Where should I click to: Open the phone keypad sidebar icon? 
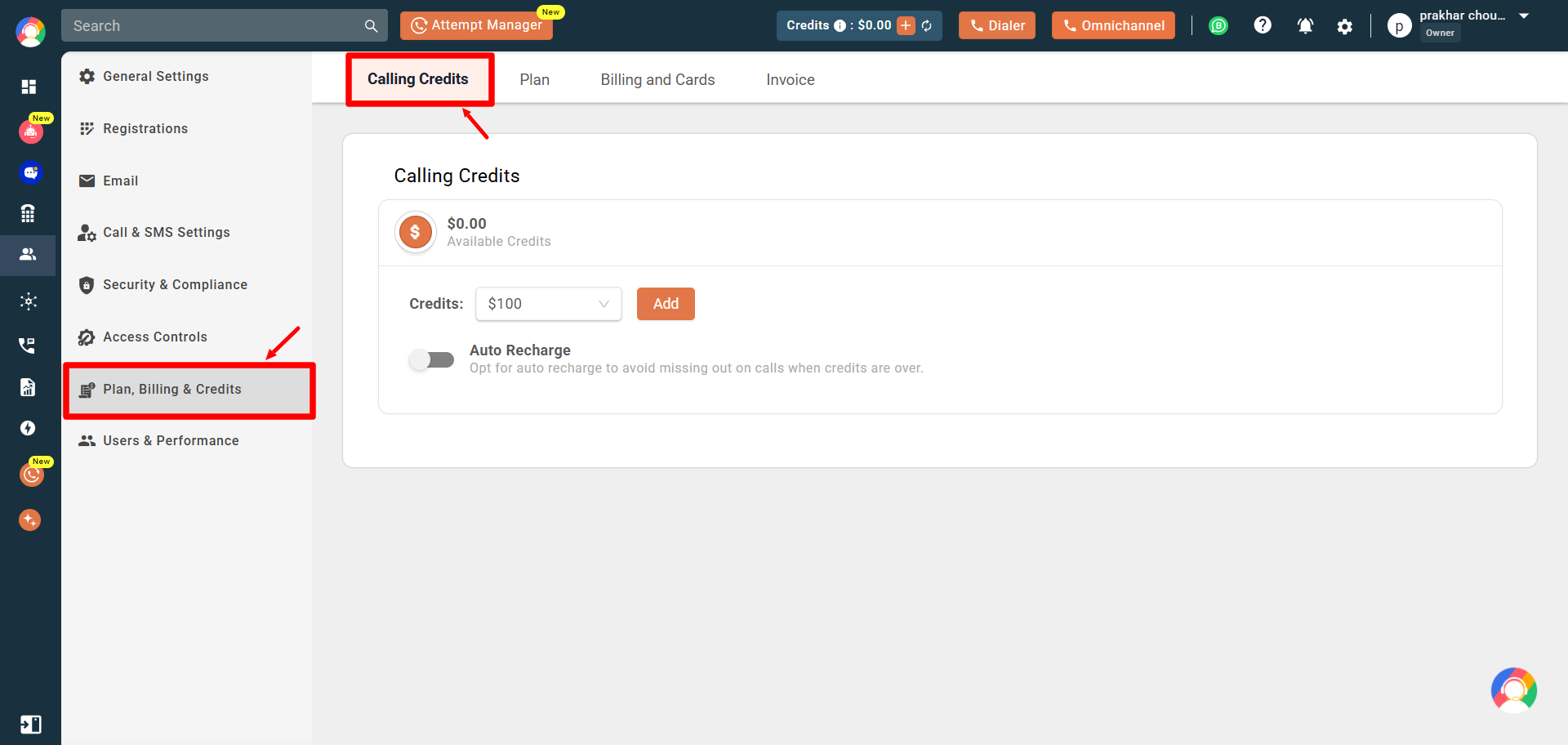click(28, 213)
